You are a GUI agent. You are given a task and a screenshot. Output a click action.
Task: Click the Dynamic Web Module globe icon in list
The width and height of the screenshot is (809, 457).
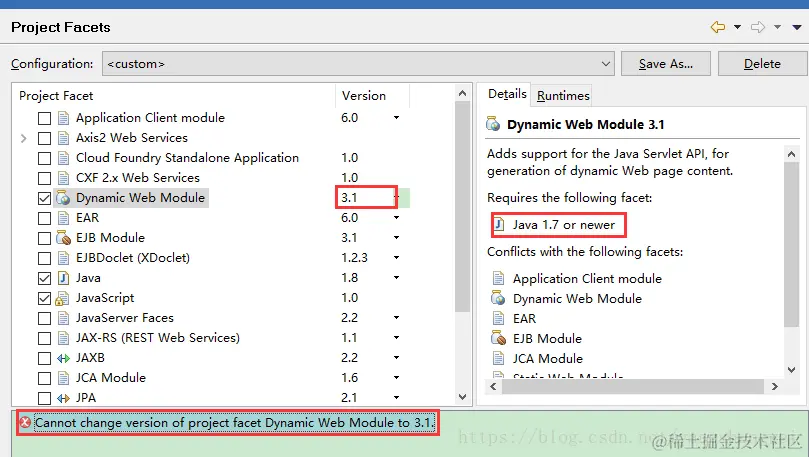tap(63, 198)
